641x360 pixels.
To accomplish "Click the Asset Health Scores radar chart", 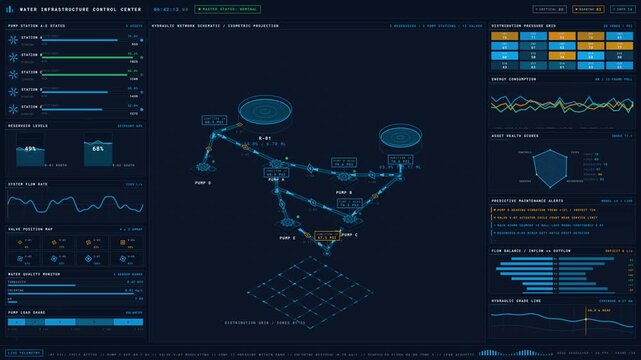I will [x=550, y=168].
